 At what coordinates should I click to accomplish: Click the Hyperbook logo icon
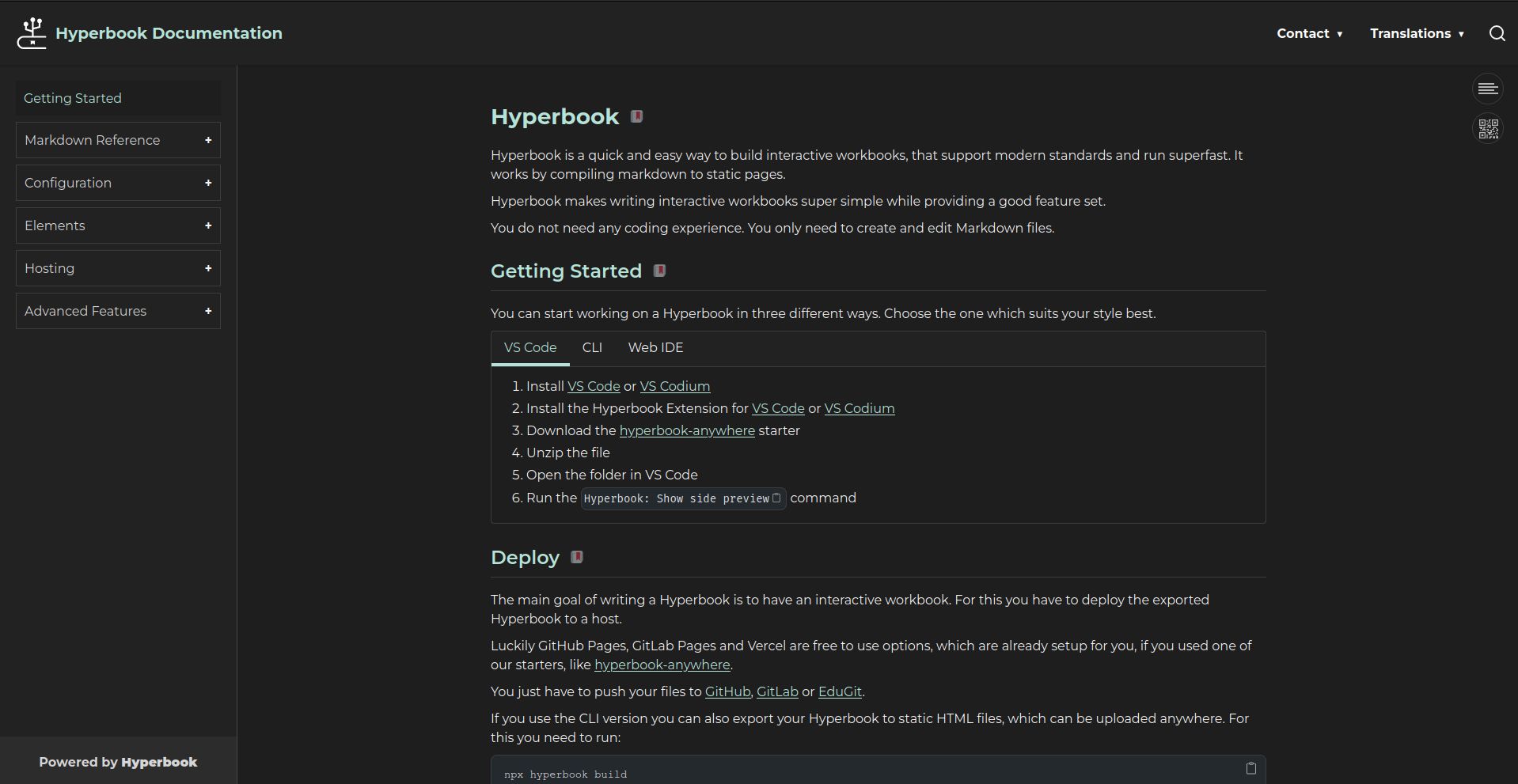(32, 32)
